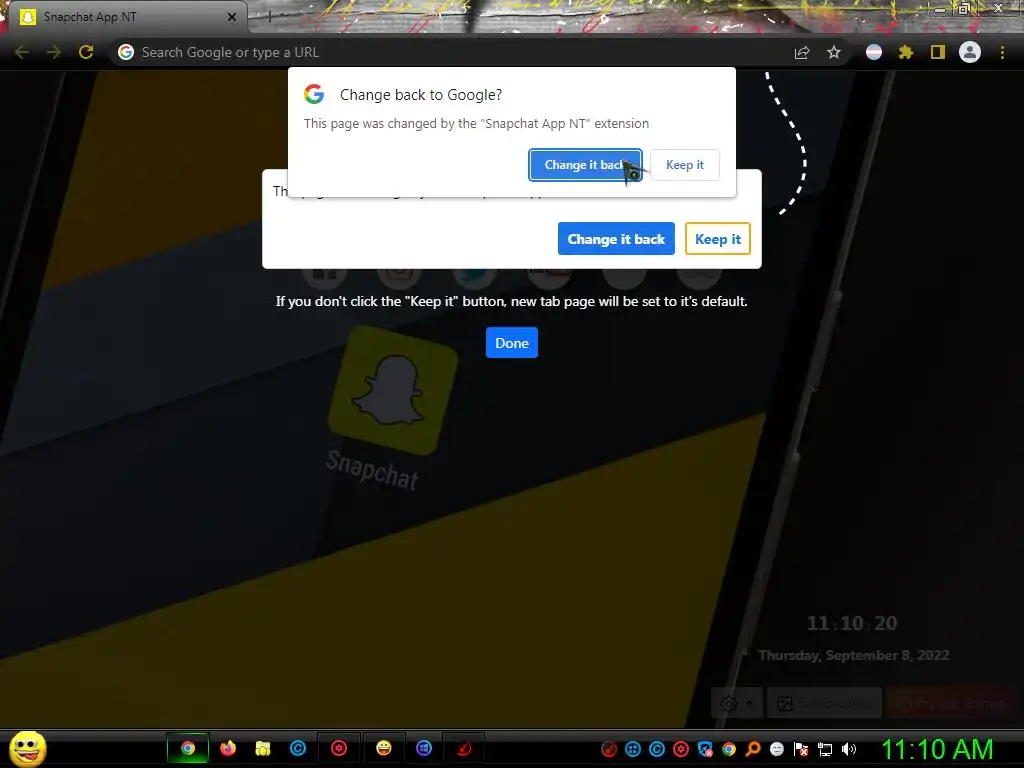Image resolution: width=1024 pixels, height=768 pixels.
Task: Select the "Snapchat App NT" tab
Action: pos(124,17)
